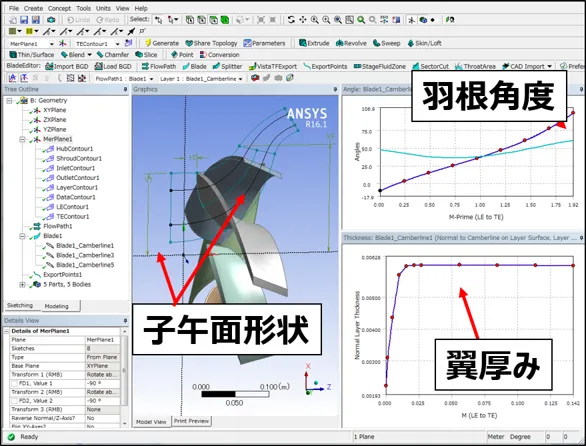
Task: Click Load BGD in BladeEditor toolbar
Action: coord(113,66)
